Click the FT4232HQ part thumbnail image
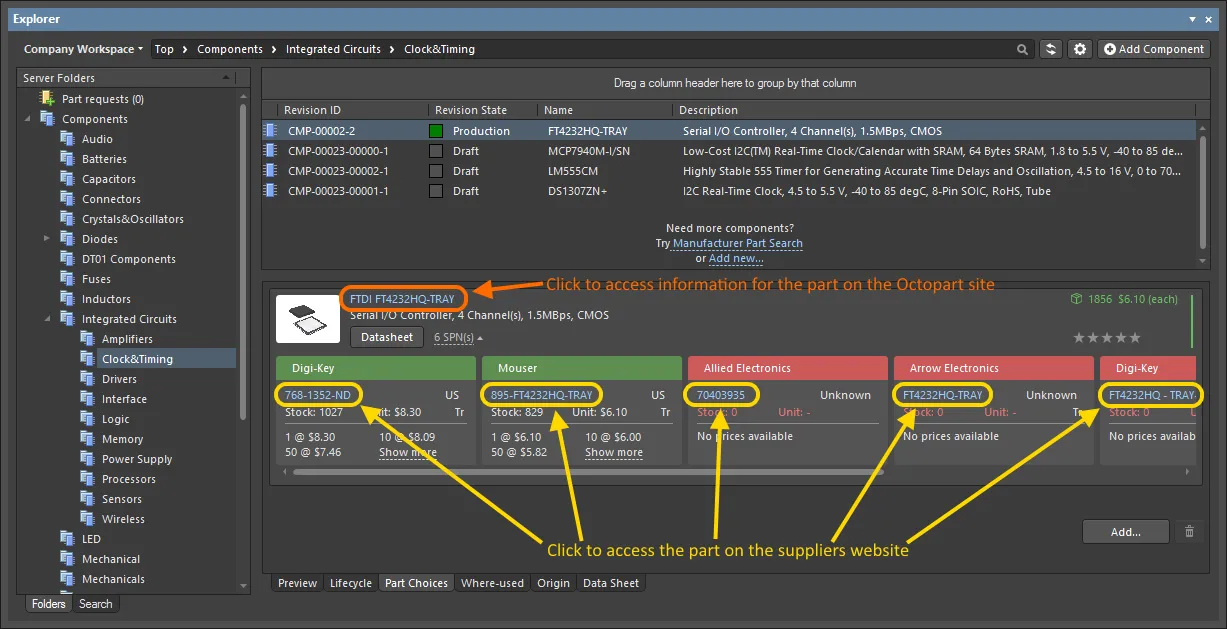 tap(306, 318)
